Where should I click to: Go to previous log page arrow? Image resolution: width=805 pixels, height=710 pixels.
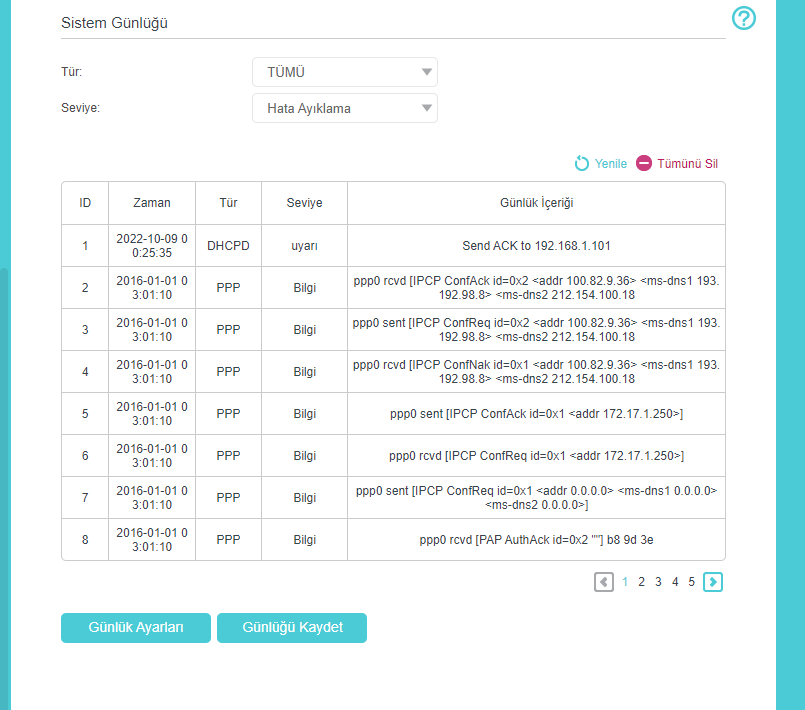click(604, 582)
